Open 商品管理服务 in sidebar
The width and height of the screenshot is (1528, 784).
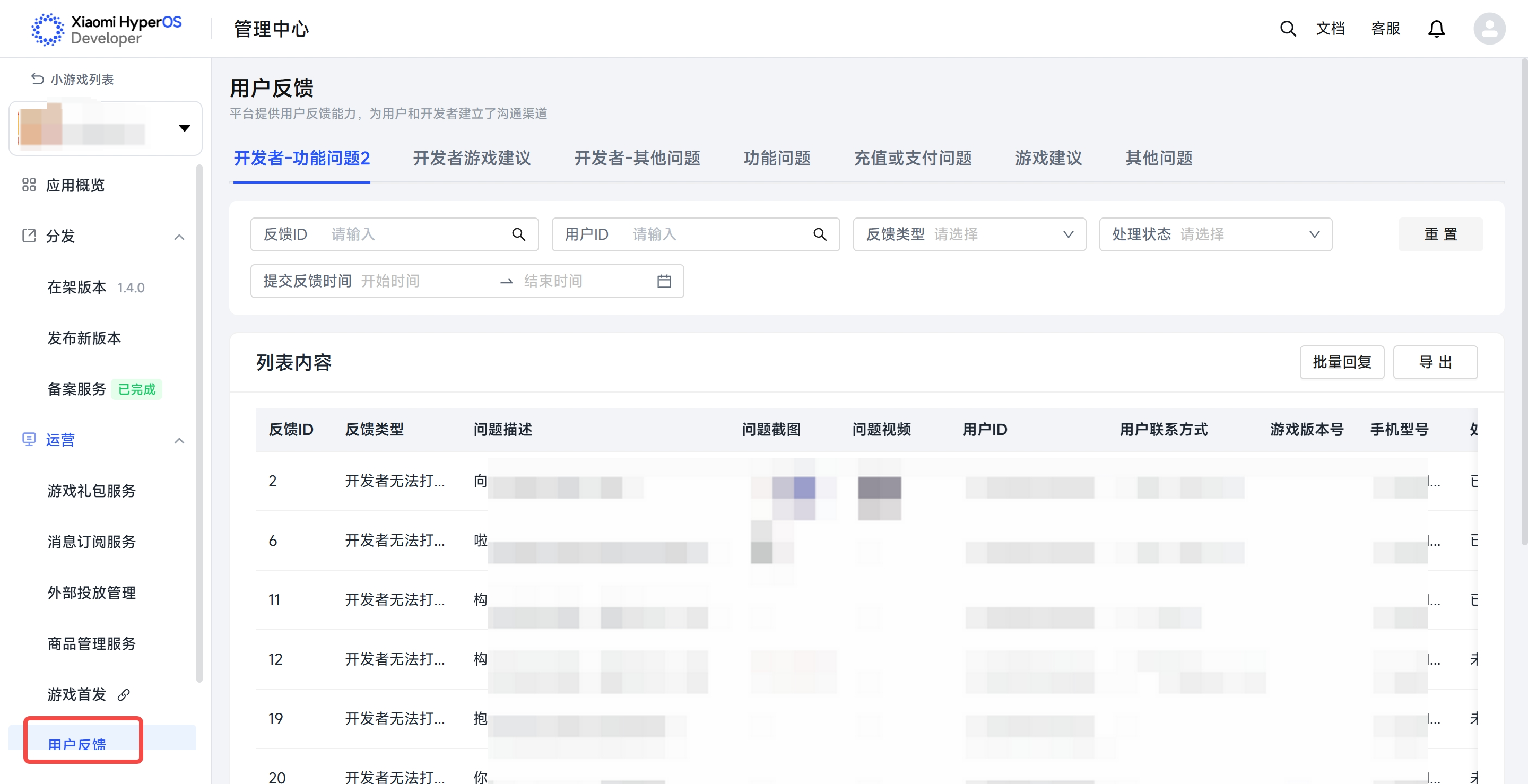(92, 643)
